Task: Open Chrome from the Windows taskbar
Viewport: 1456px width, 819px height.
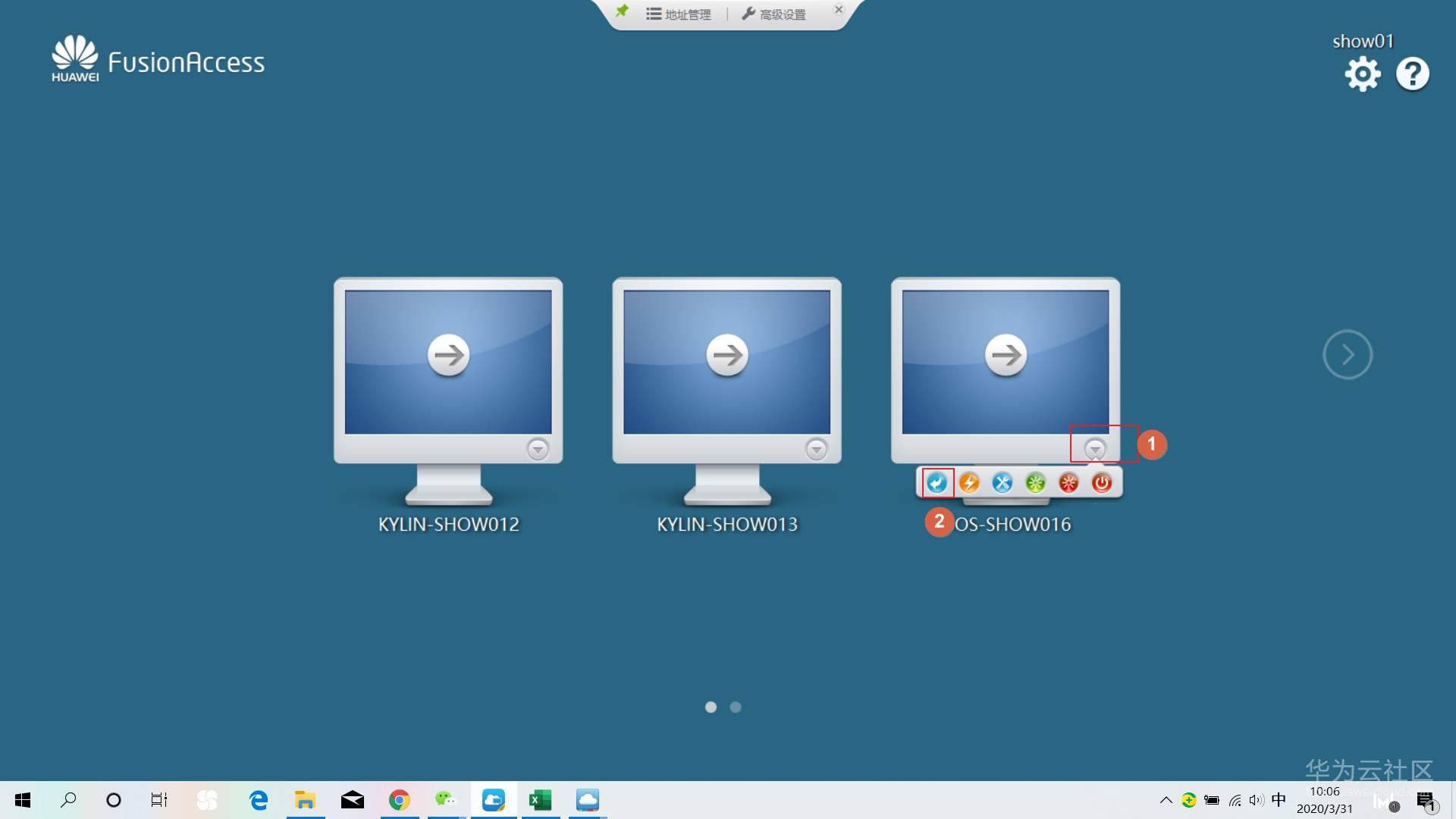Action: (x=400, y=800)
